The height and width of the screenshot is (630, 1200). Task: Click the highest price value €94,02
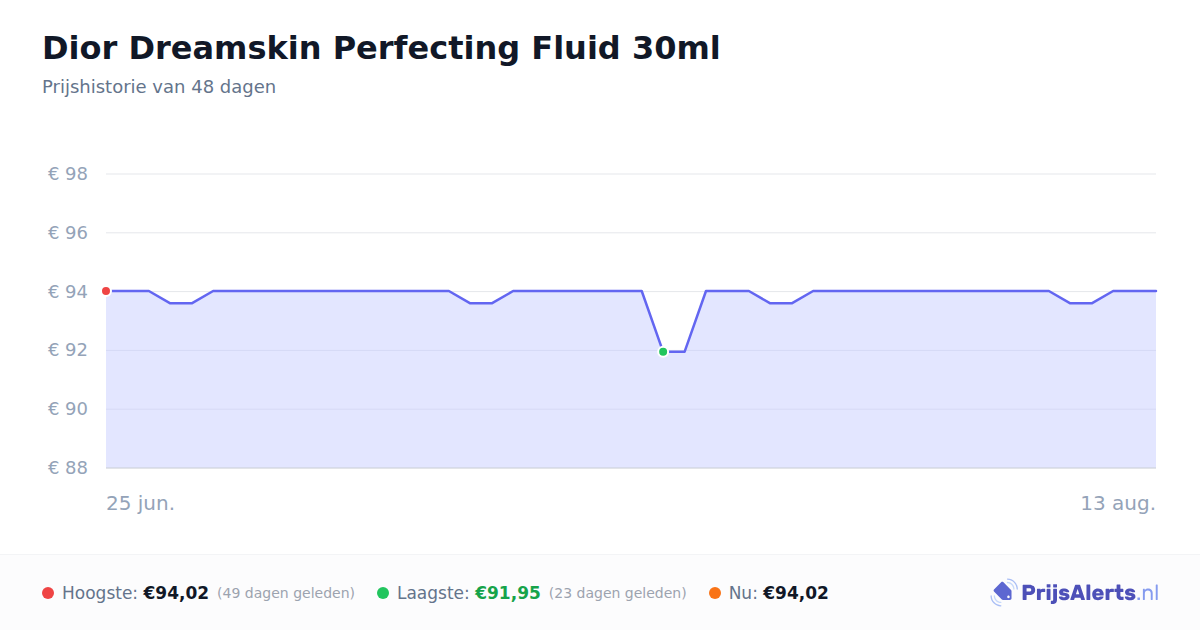pyautogui.click(x=176, y=593)
